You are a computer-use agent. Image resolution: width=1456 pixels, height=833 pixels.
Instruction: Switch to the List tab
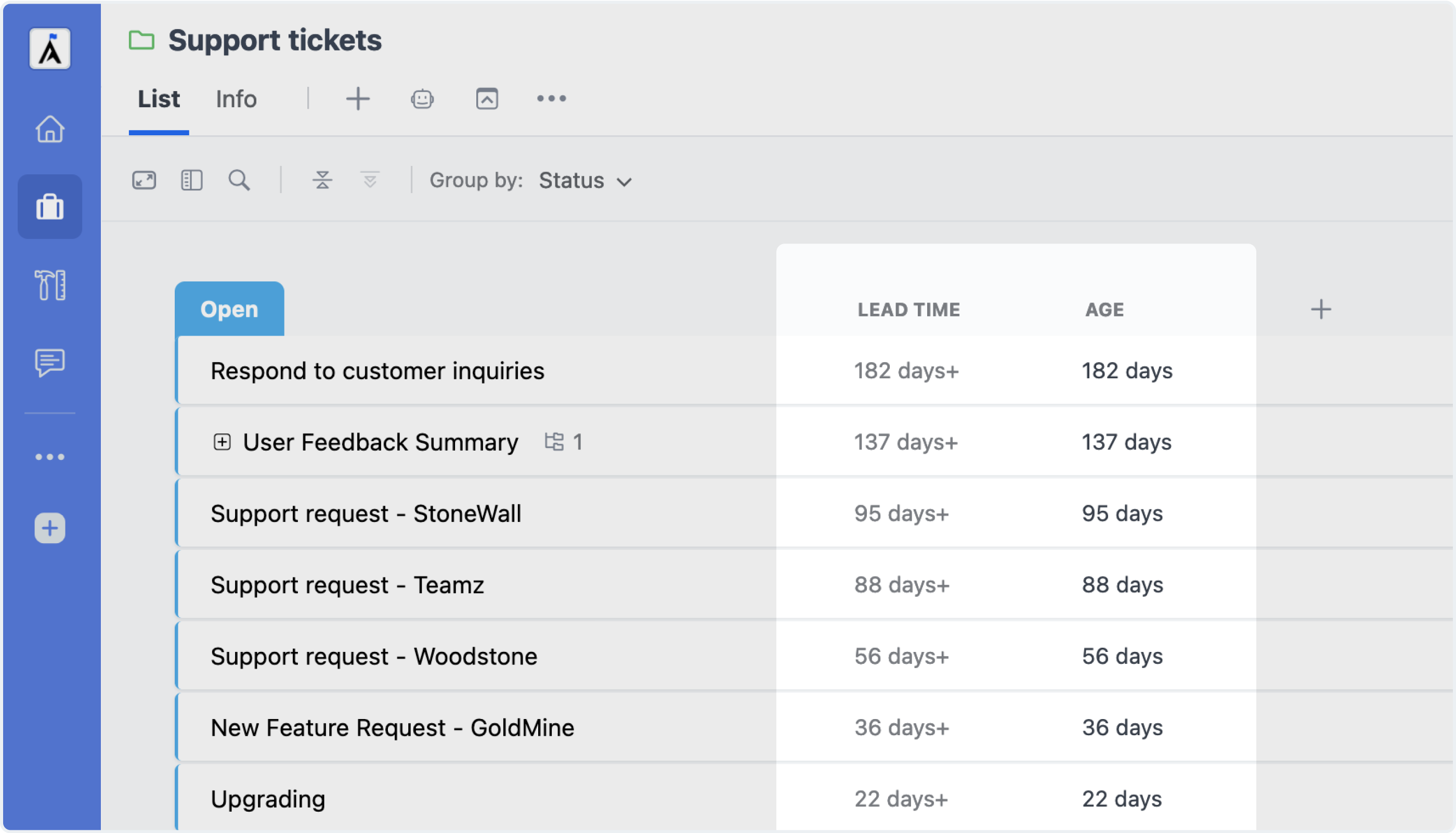click(159, 99)
